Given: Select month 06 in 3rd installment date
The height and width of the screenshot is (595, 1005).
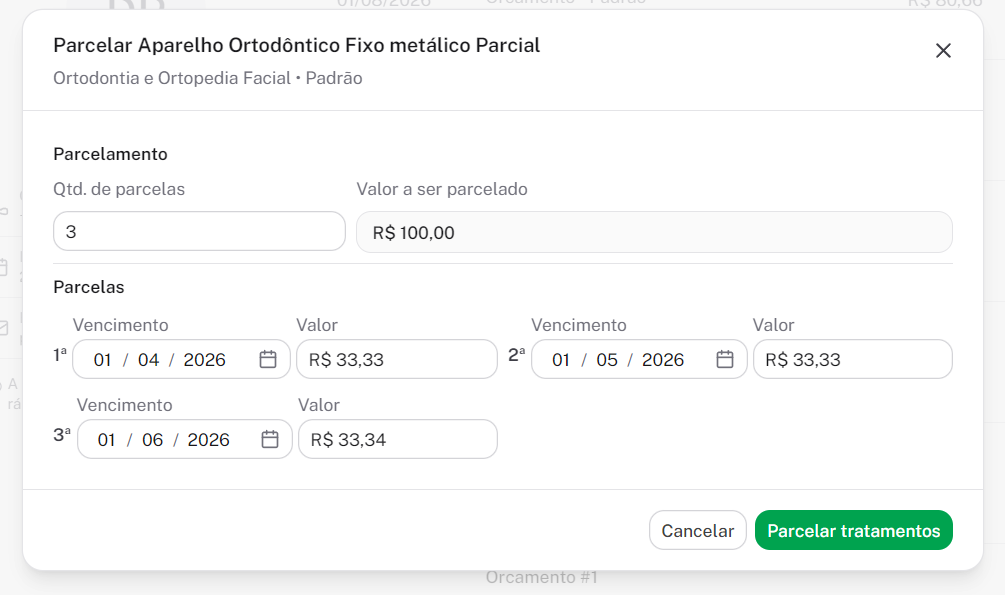Looking at the screenshot, I should (x=153, y=440).
